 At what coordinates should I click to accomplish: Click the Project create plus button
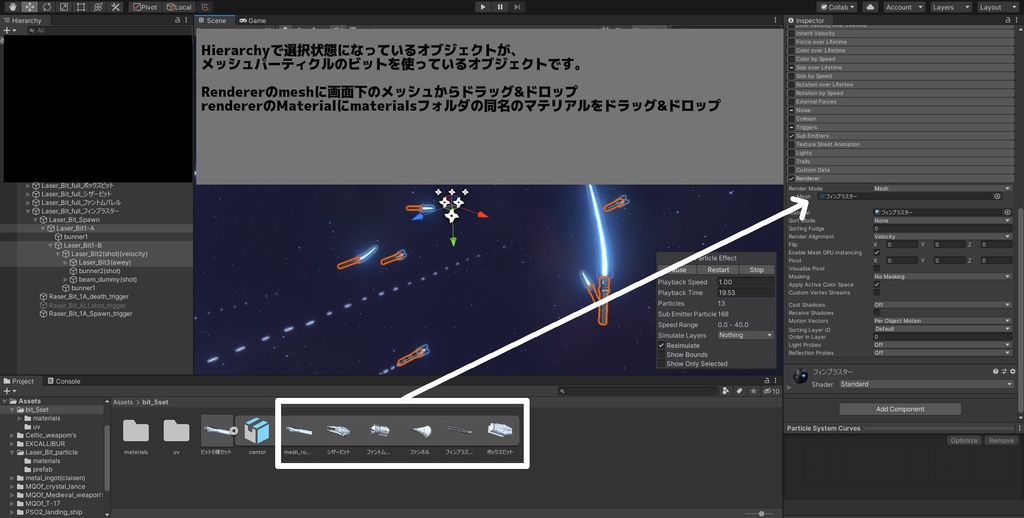pyautogui.click(x=7, y=391)
